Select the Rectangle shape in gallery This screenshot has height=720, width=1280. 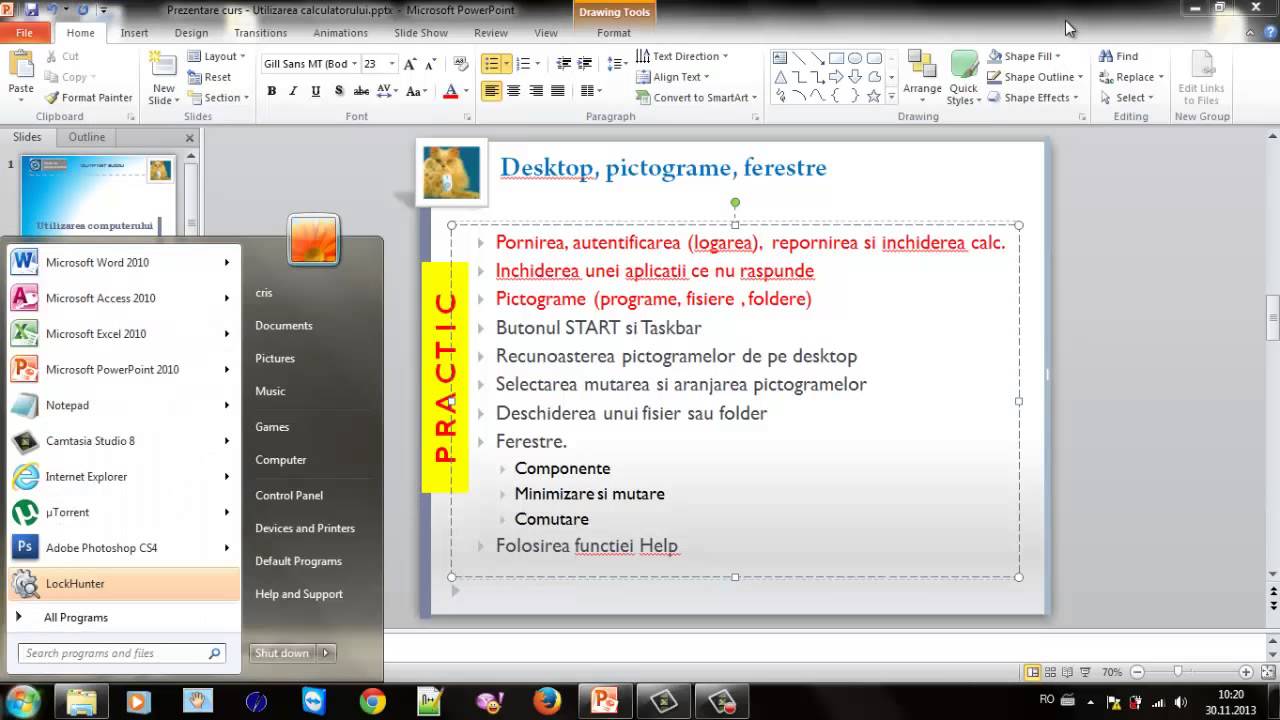[837, 58]
